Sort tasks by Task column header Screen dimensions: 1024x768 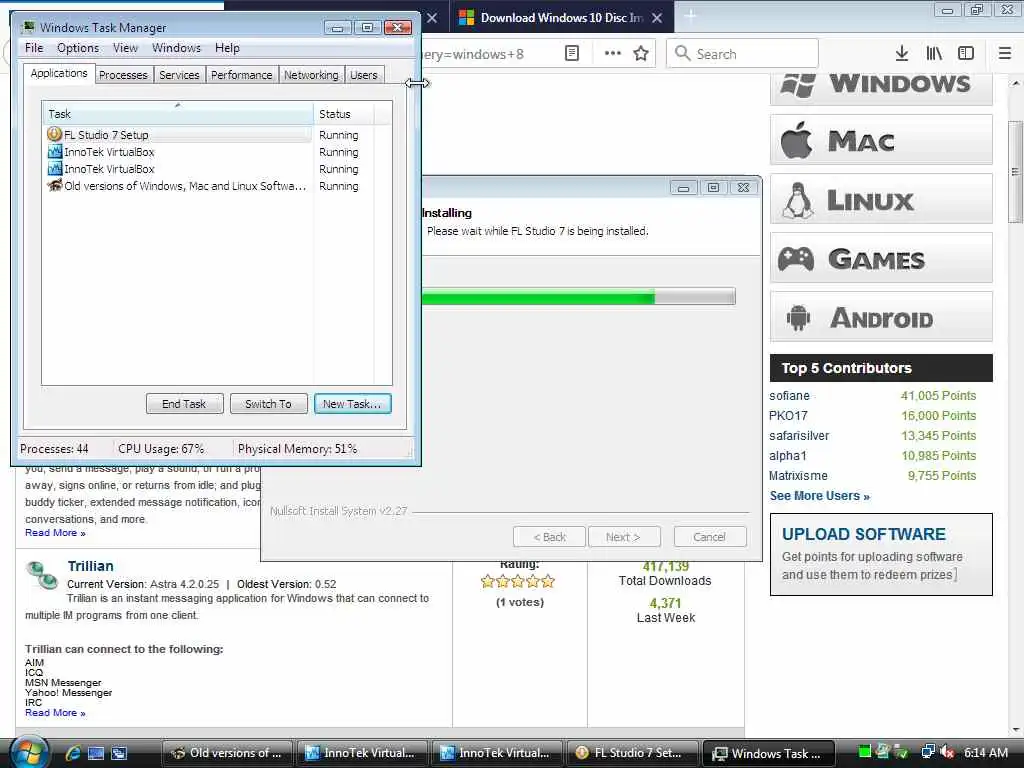[x=177, y=114]
